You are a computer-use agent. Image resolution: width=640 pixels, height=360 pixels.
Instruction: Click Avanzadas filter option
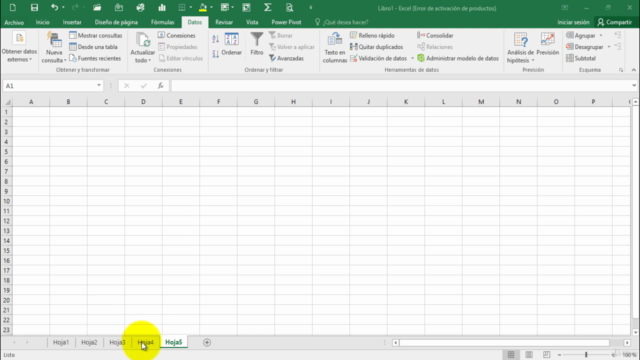(x=286, y=58)
